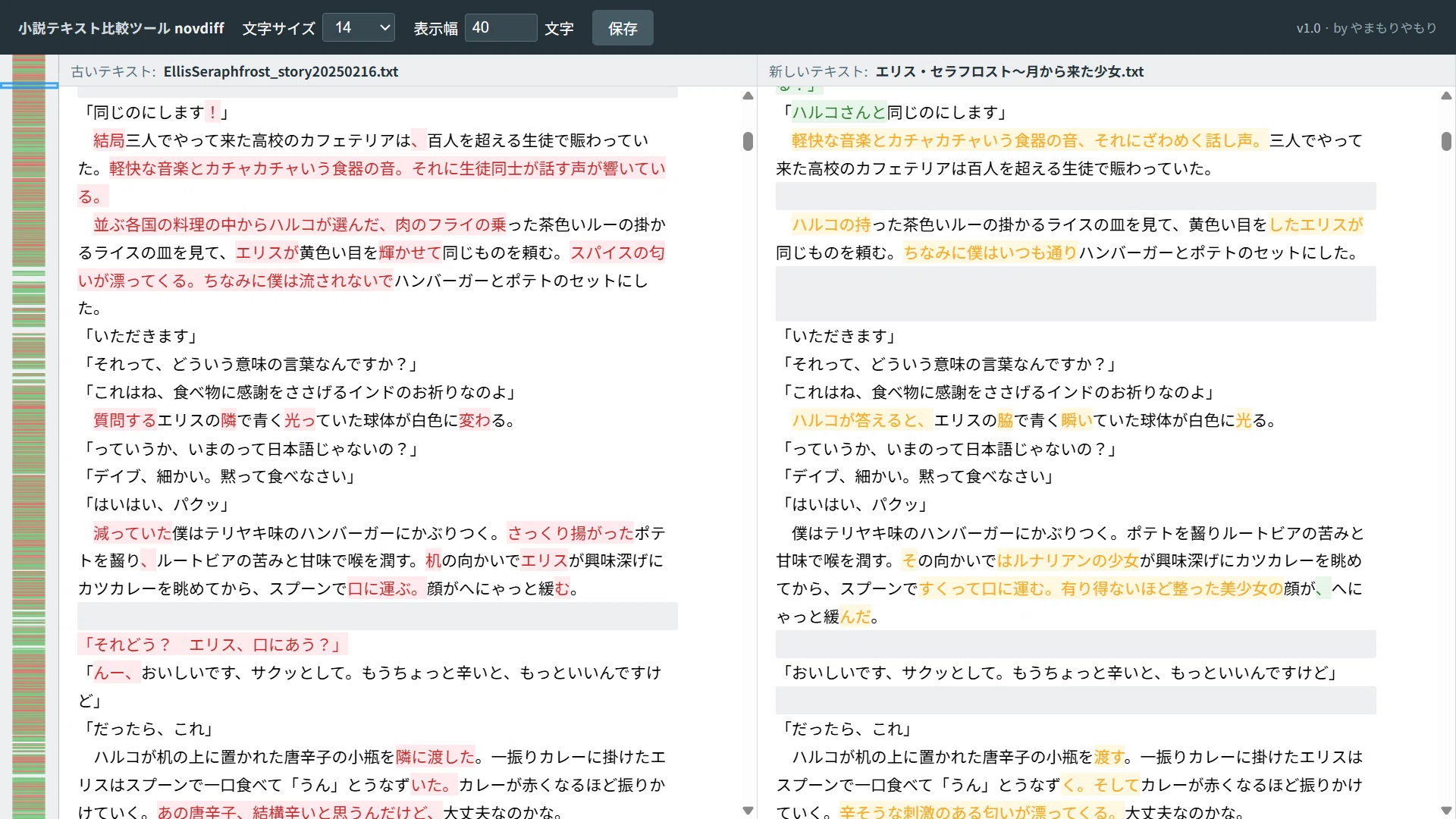
Task: Click left pane red text 減っていた
Action: (133, 533)
